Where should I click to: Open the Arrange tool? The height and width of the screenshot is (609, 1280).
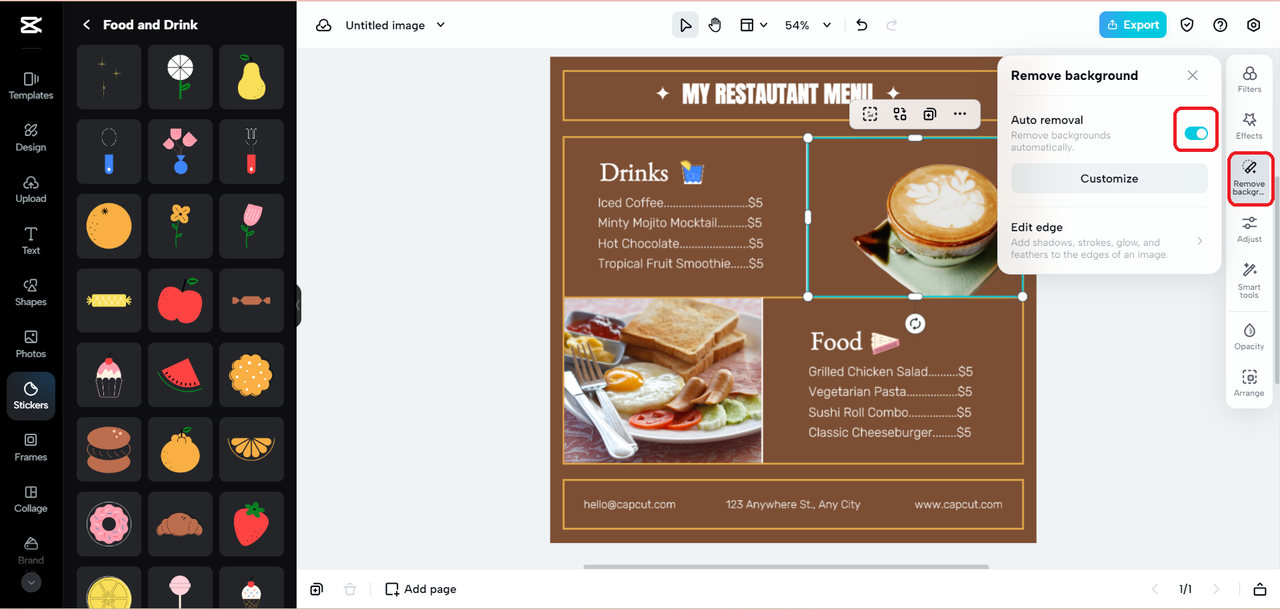click(x=1249, y=383)
